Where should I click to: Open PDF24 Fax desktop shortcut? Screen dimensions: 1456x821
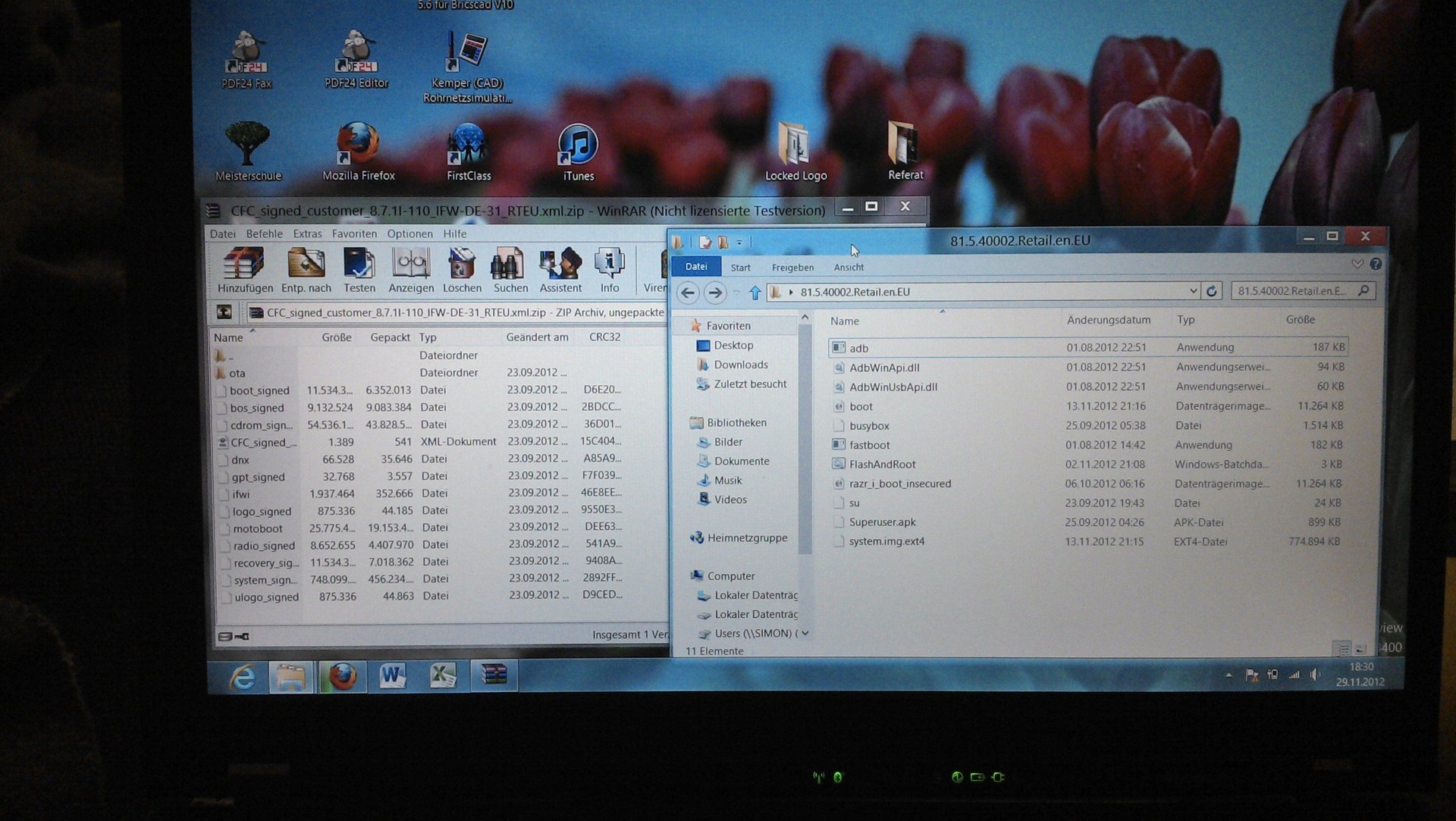click(246, 61)
